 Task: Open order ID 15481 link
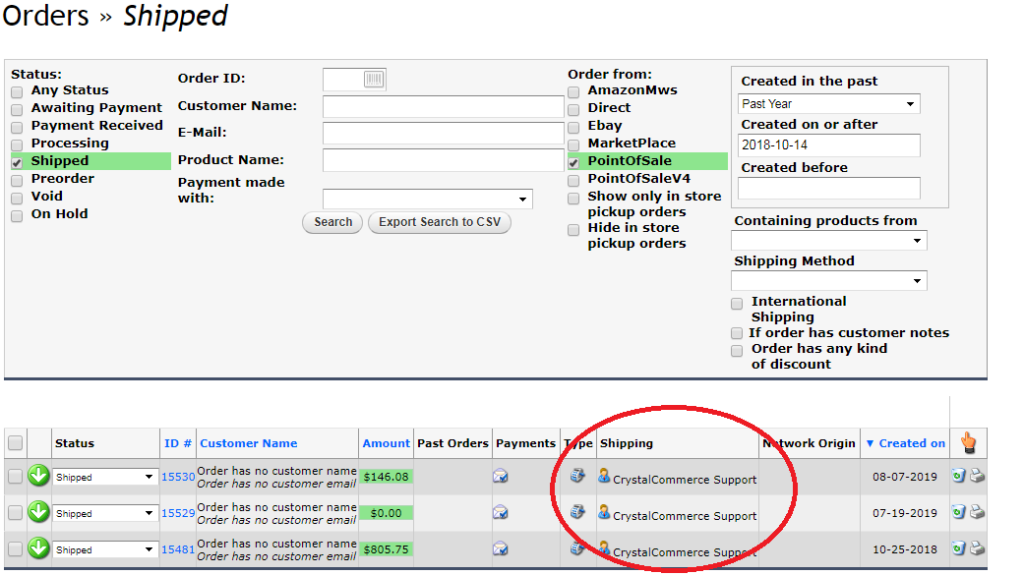click(178, 550)
